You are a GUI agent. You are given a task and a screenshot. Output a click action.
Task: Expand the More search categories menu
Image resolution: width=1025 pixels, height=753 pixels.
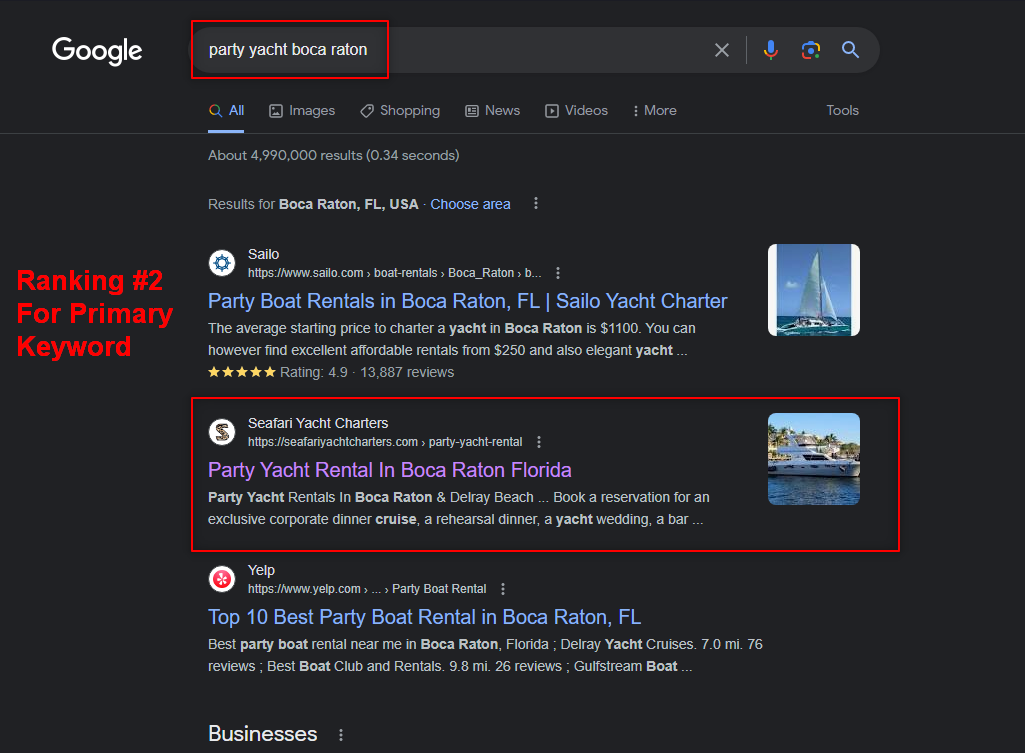coord(654,111)
